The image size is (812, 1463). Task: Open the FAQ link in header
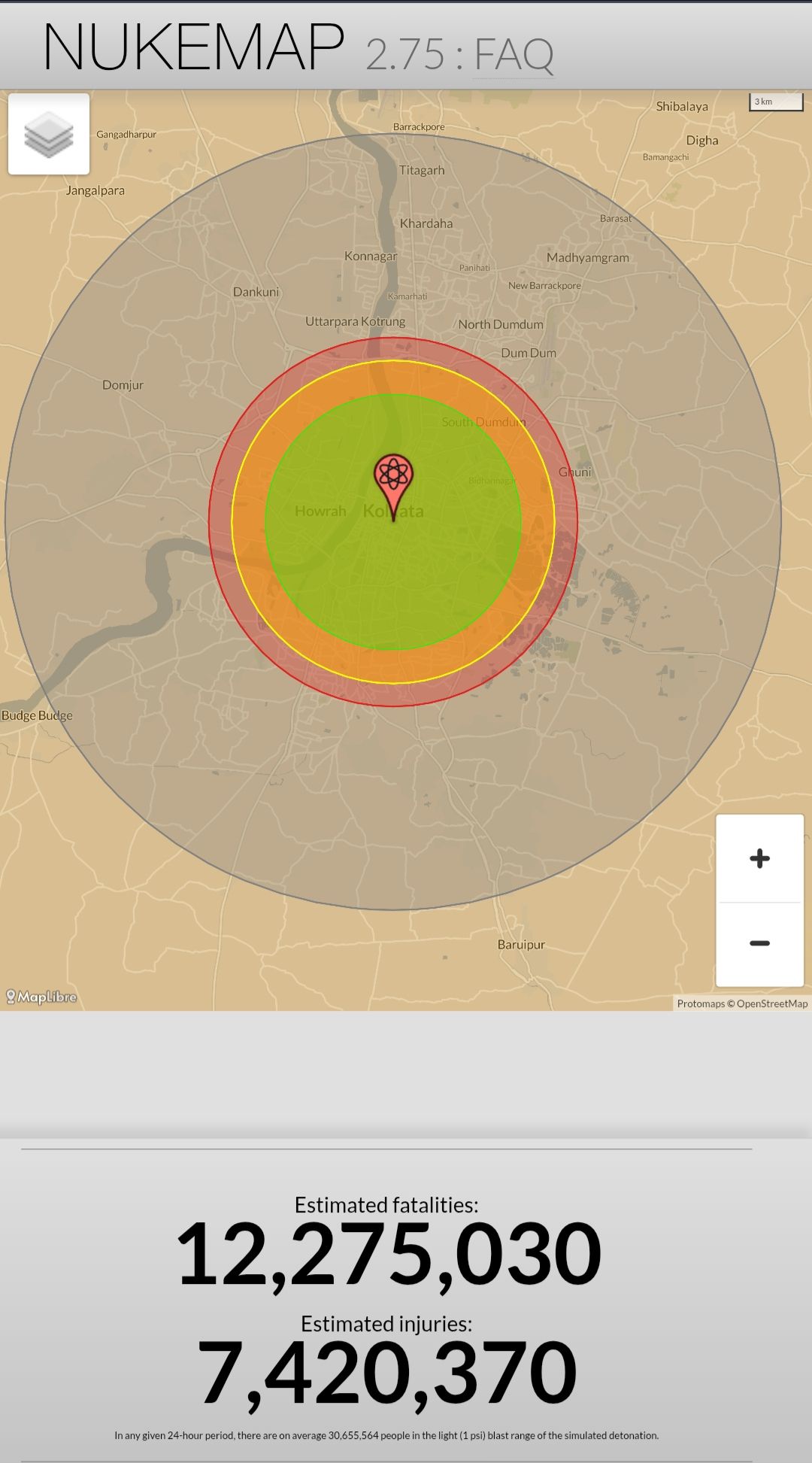514,54
